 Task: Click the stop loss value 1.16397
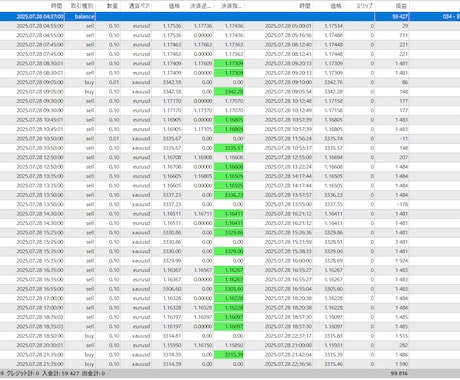tap(203, 317)
